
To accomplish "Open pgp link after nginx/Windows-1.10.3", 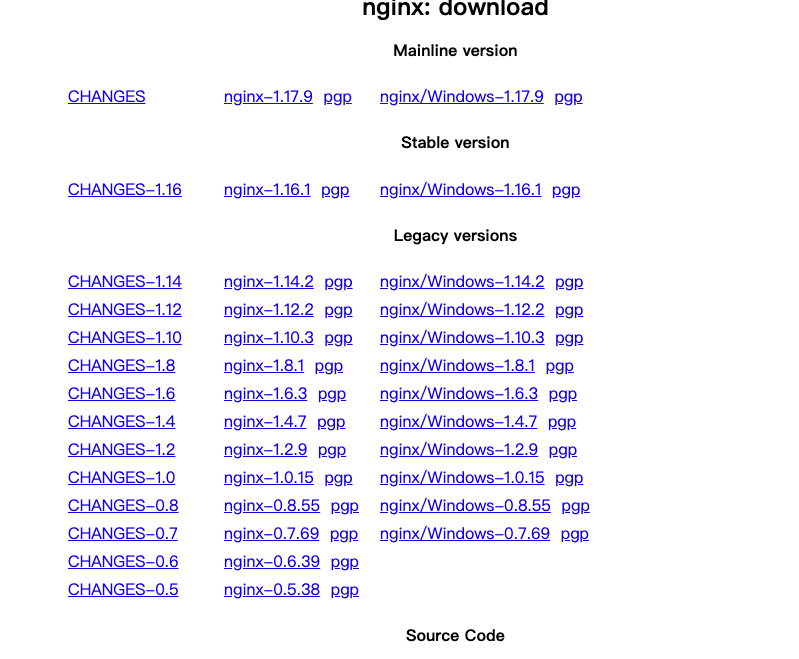I will coord(569,338).
